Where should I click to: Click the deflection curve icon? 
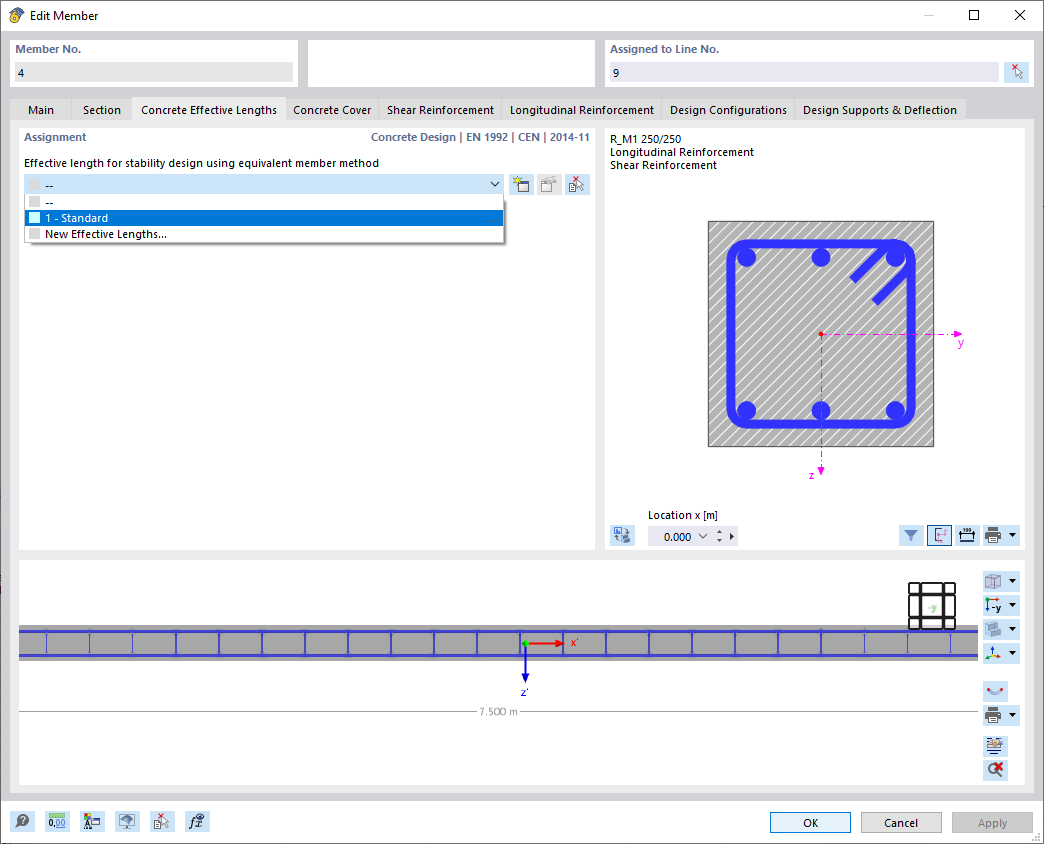[x=995, y=691]
